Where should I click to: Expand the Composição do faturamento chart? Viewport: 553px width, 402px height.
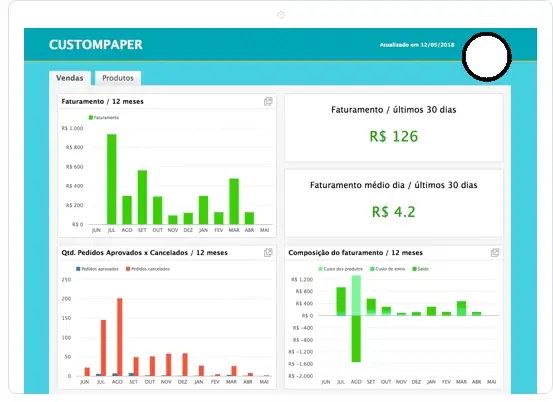[495, 252]
